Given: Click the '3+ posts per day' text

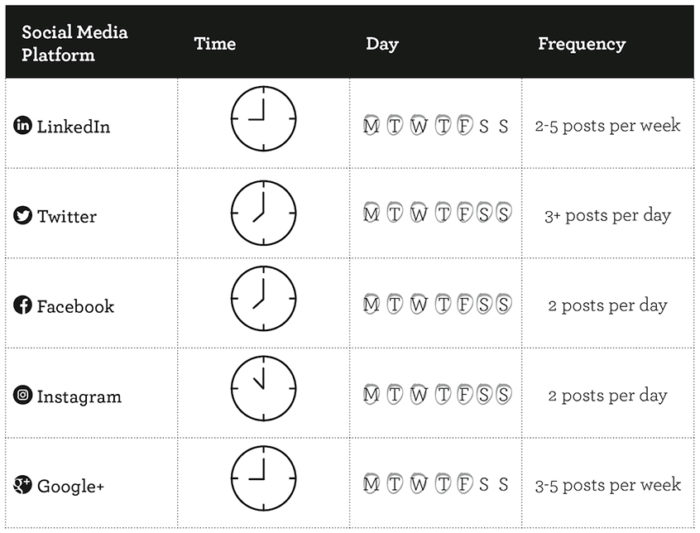Looking at the screenshot, I should [x=608, y=216].
